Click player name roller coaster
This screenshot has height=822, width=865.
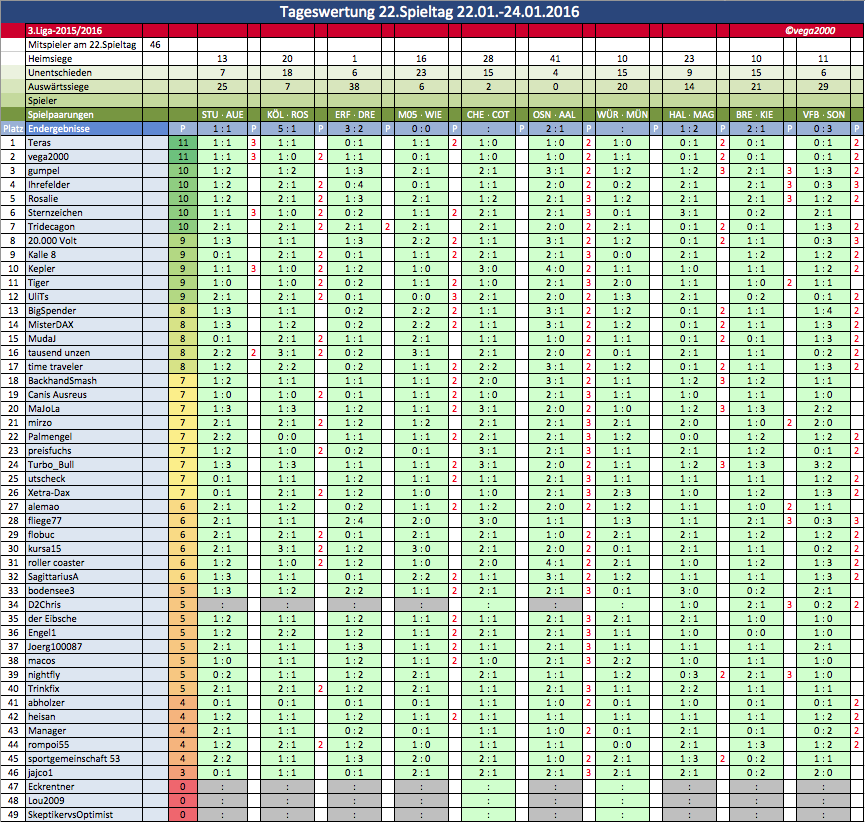(x=56, y=563)
